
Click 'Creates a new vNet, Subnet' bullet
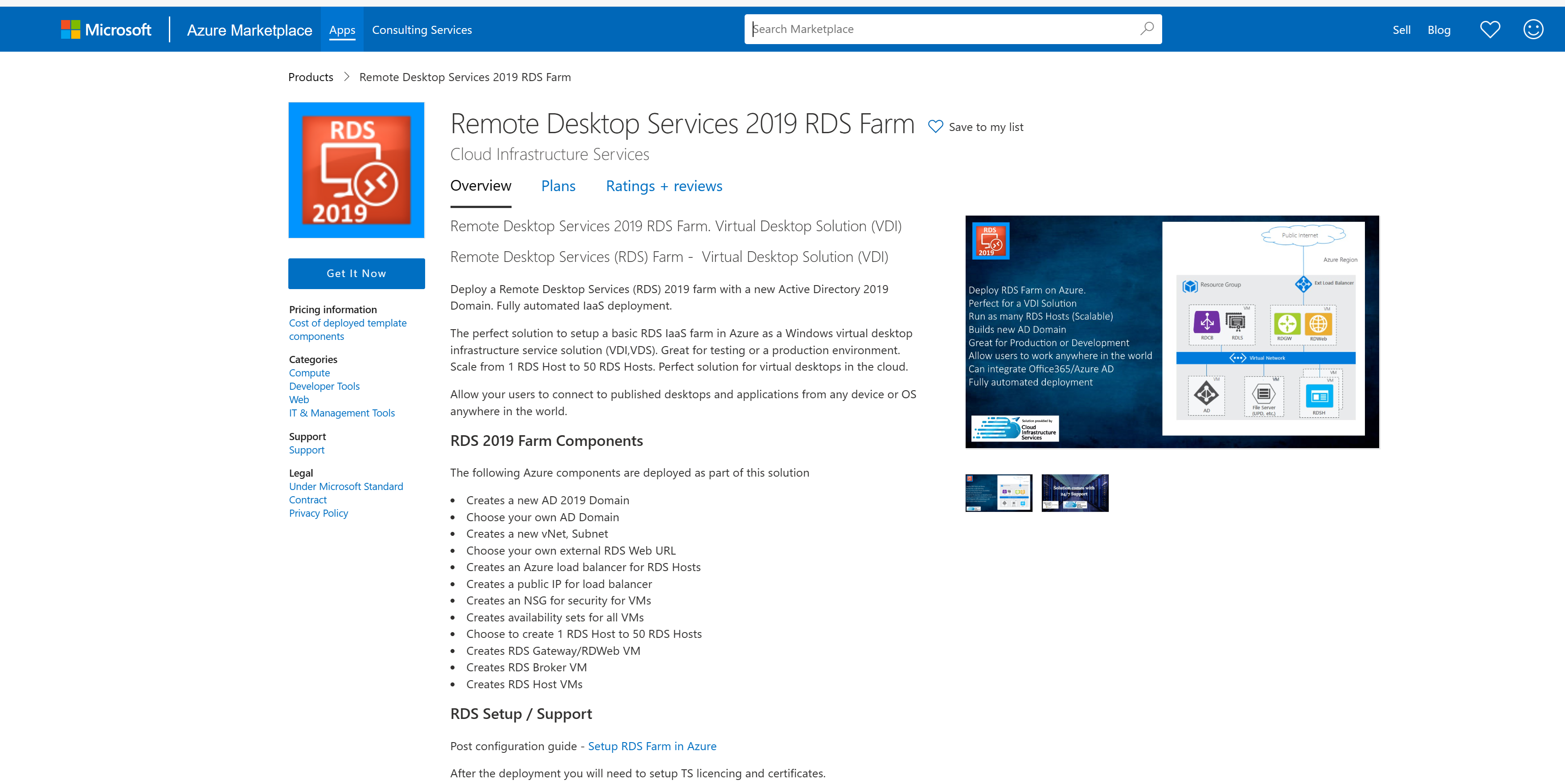click(537, 533)
